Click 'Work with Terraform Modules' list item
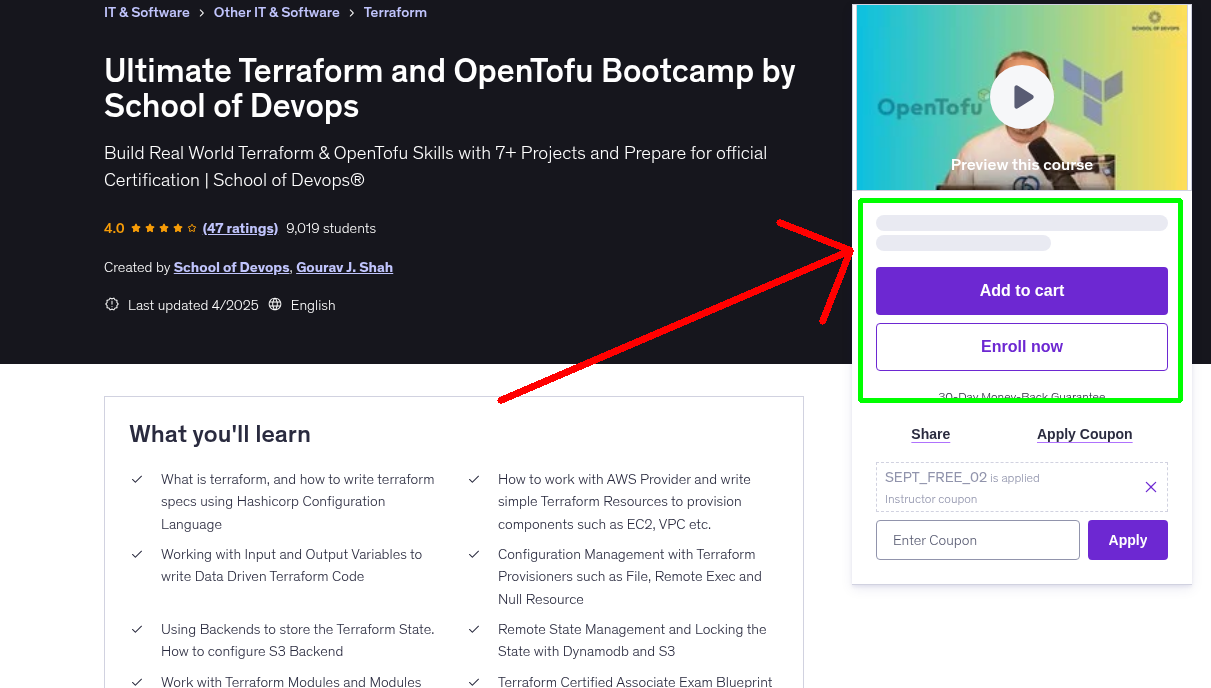This screenshot has width=1211, height=688. point(291,681)
